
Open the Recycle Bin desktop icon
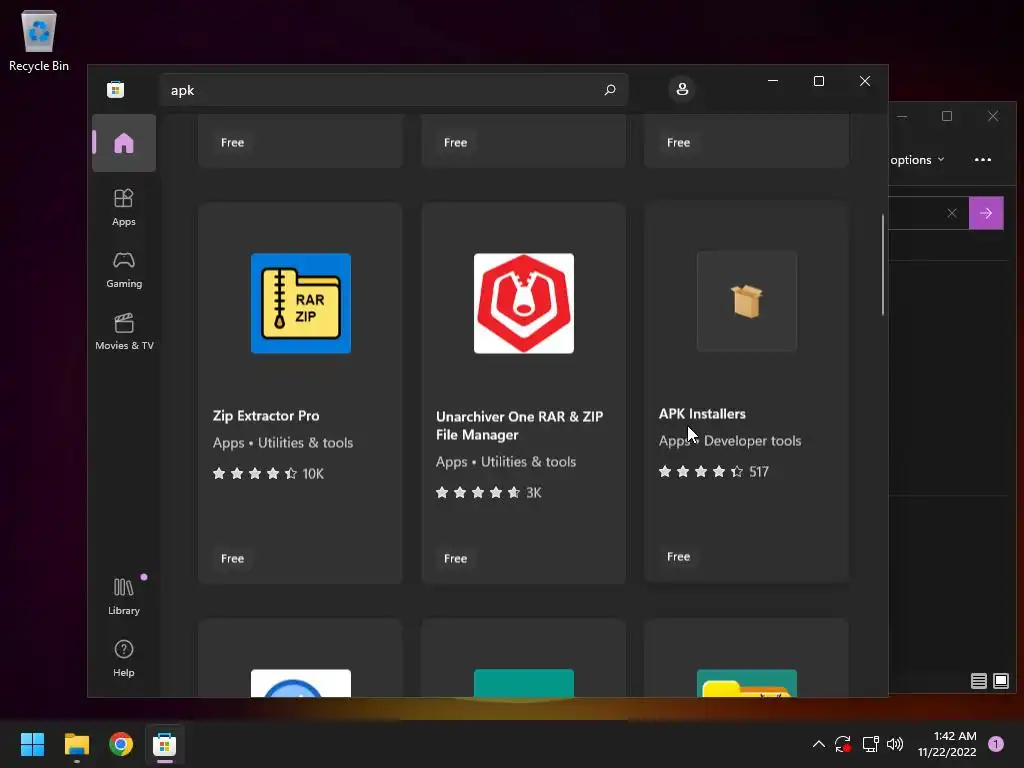click(39, 40)
